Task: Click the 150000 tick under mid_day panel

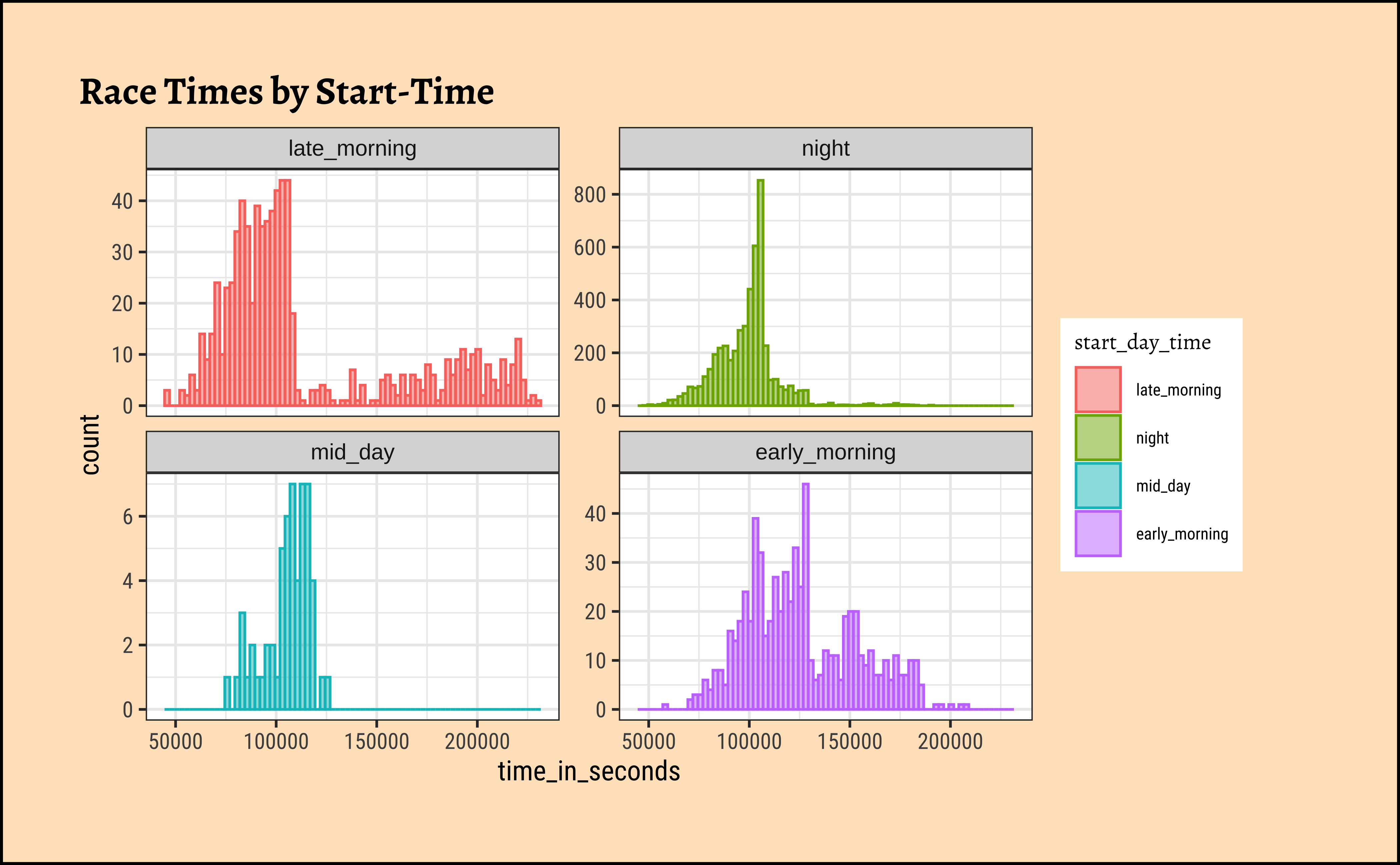Action: coord(376,741)
